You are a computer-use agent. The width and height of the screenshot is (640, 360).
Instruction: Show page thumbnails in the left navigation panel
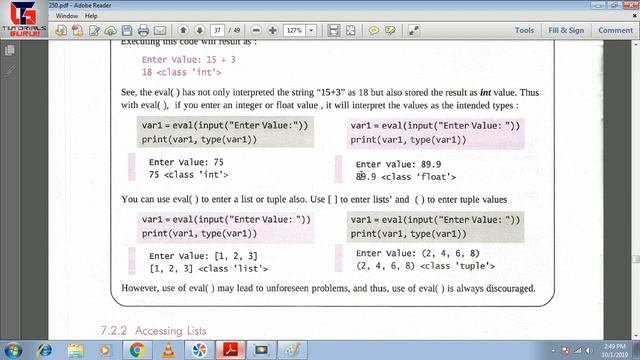[x=10, y=50]
